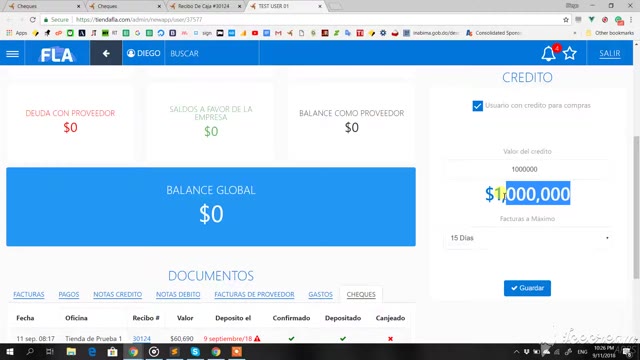Open Task View on taskbar
This screenshot has height=360, width=640.
coord(50,351)
